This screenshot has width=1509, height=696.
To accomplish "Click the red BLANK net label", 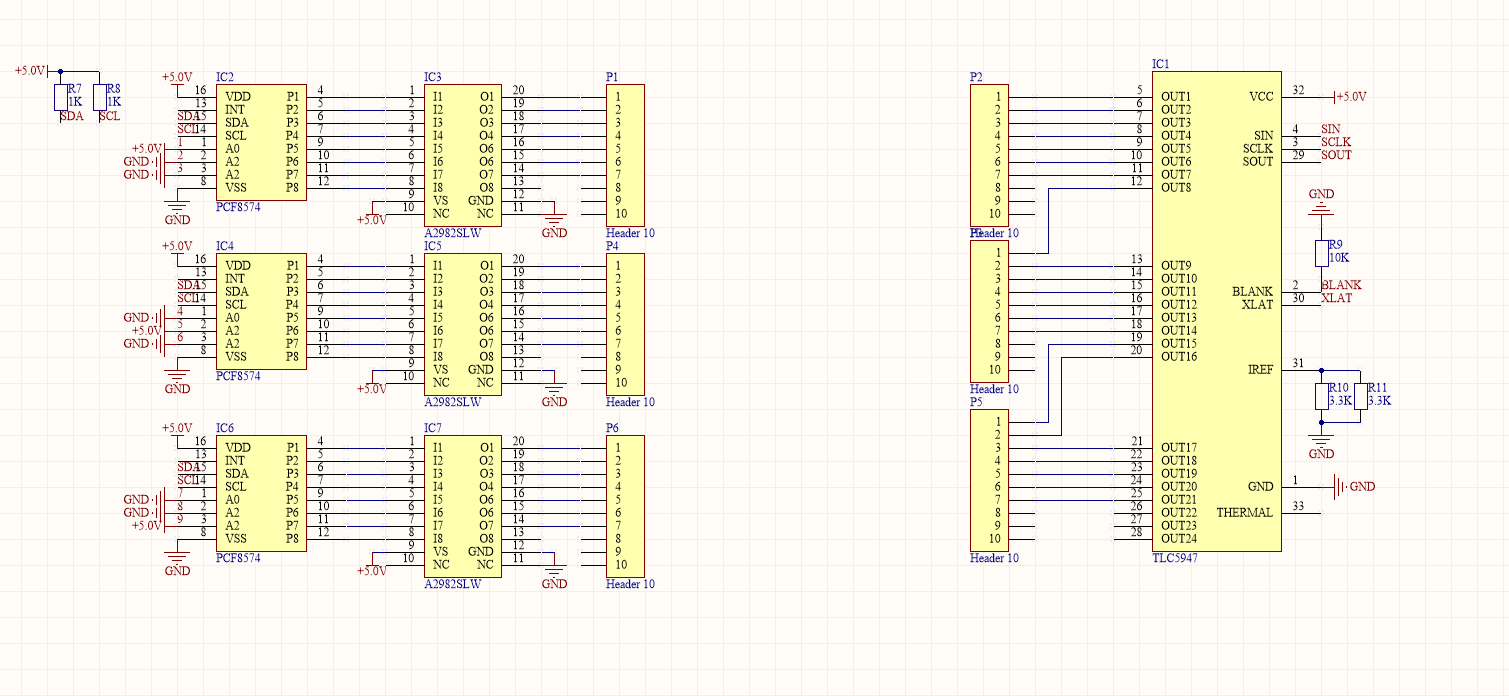I will point(1340,285).
